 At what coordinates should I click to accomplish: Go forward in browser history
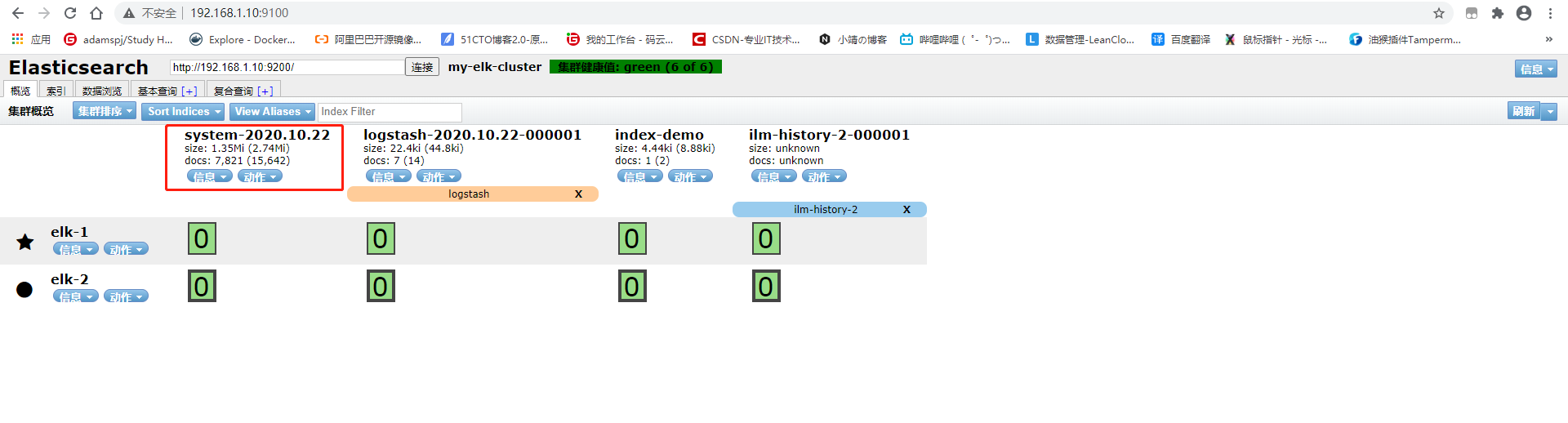44,13
